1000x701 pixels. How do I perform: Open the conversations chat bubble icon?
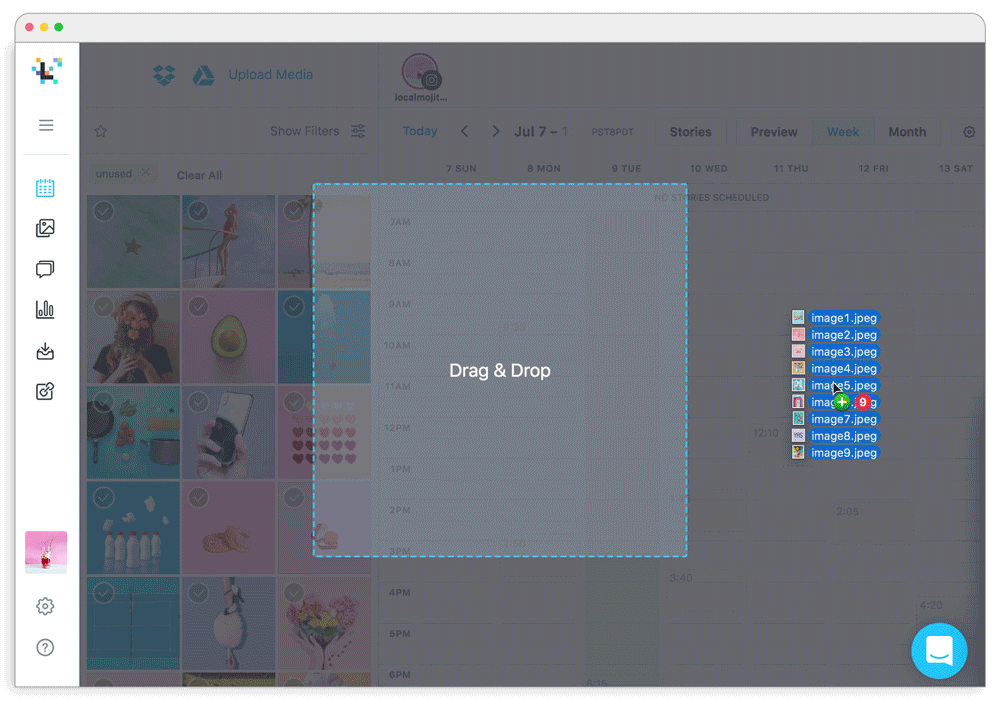pyautogui.click(x=45, y=269)
